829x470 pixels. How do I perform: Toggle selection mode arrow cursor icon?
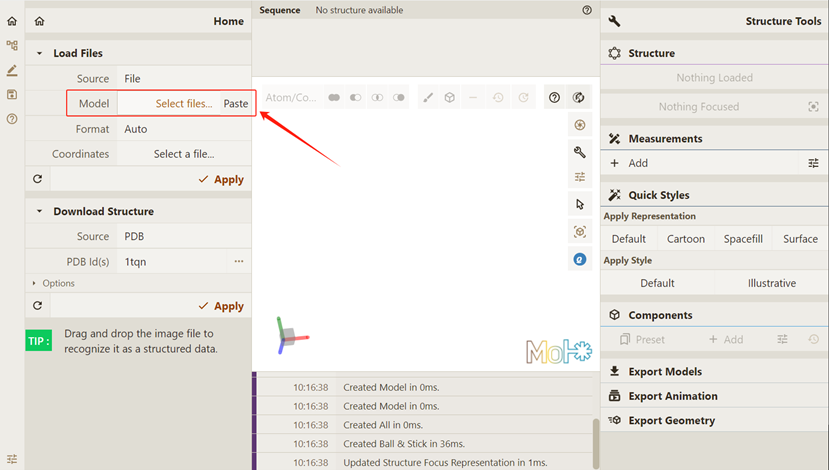(x=580, y=204)
